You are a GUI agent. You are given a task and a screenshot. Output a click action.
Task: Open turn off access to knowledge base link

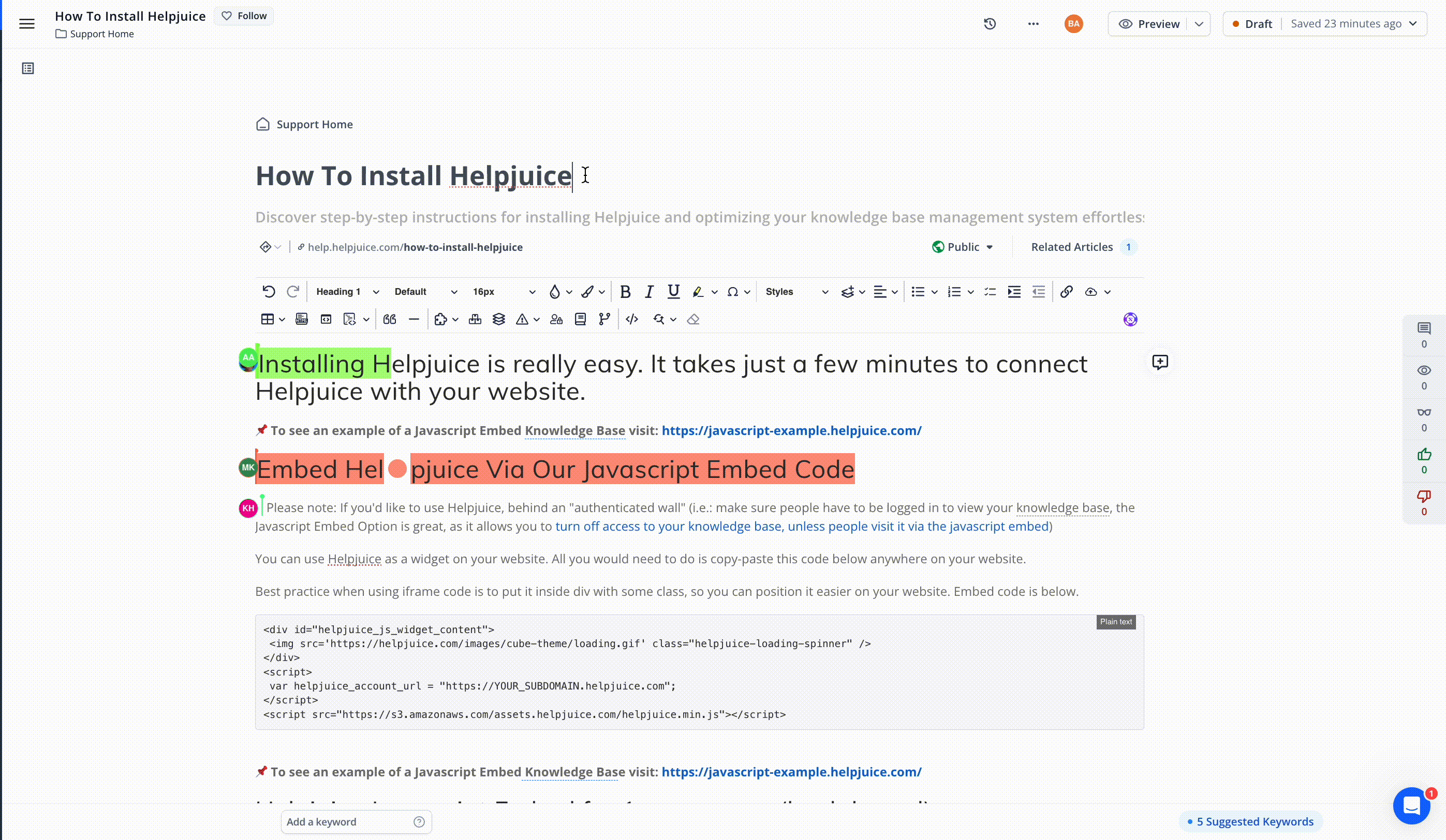coord(802,527)
